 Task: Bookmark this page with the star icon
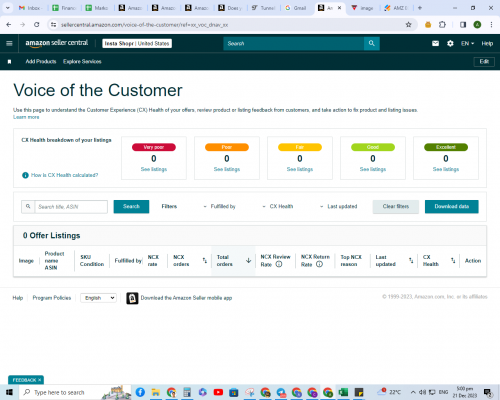click(408, 25)
